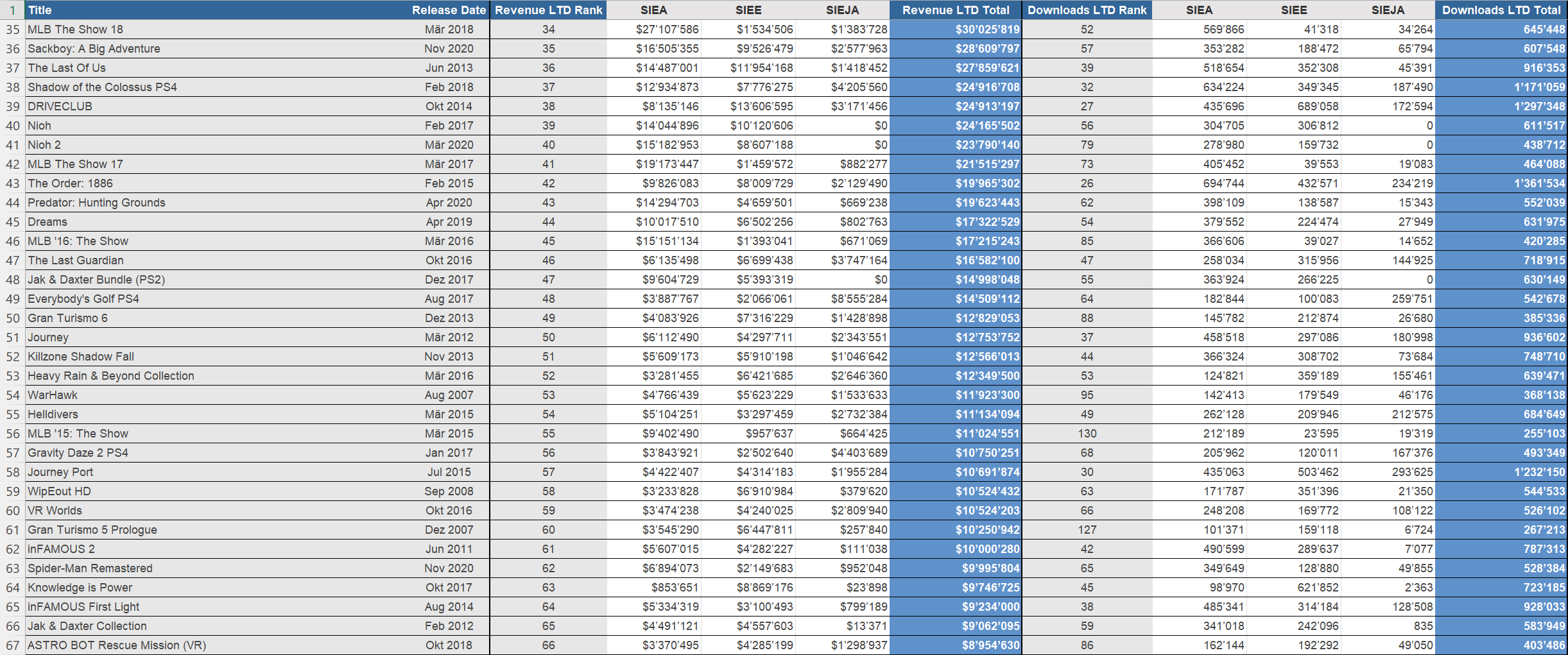
Task: Click Jak & Daxter Collection cell
Action: click(x=217, y=626)
